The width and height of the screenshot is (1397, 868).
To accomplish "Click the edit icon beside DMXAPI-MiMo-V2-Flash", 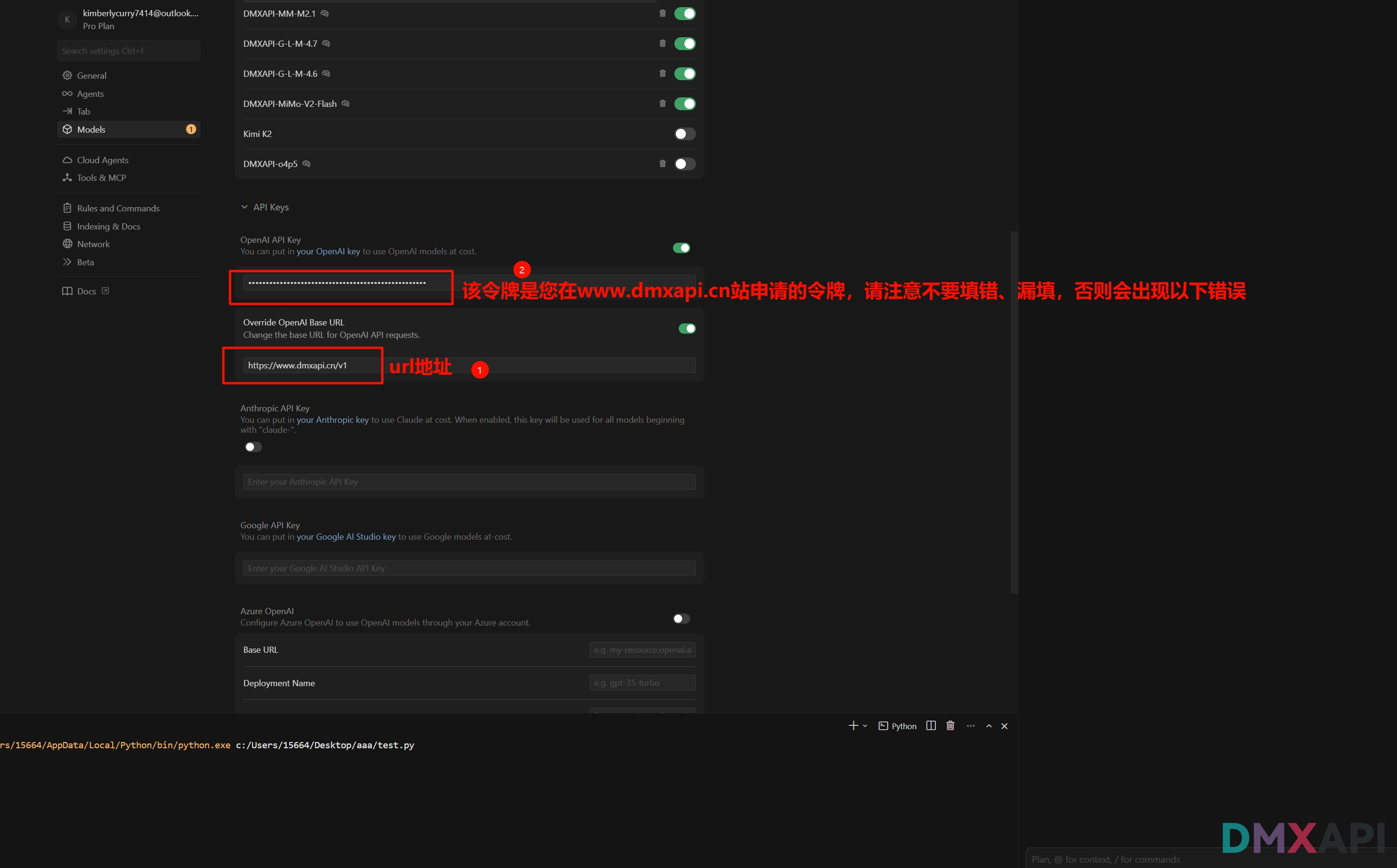I will point(345,104).
